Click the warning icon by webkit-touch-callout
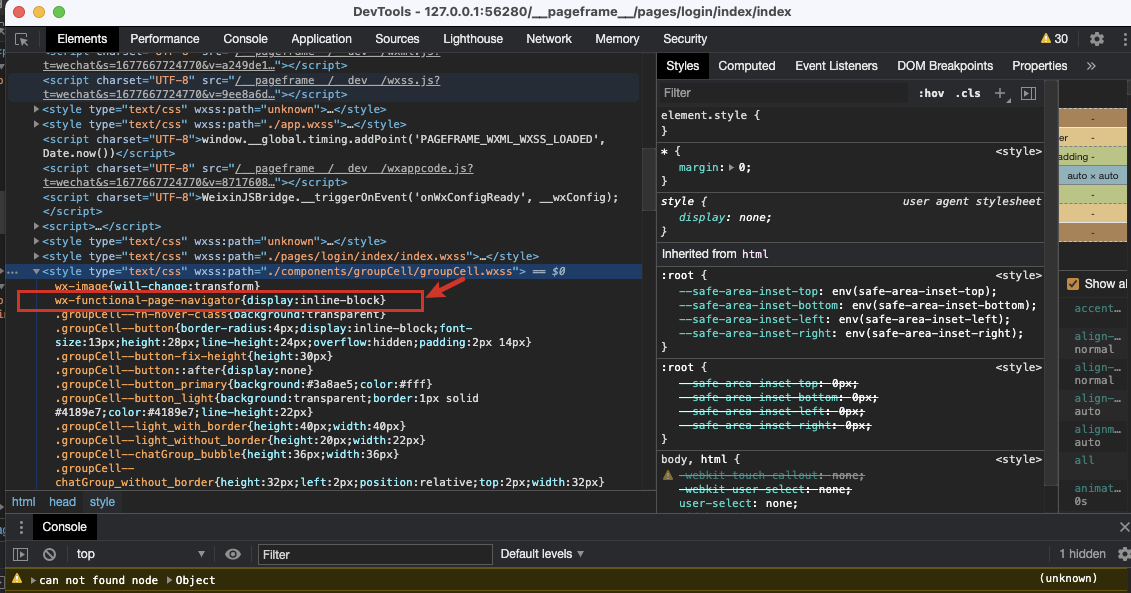1131x593 pixels. tap(668, 475)
